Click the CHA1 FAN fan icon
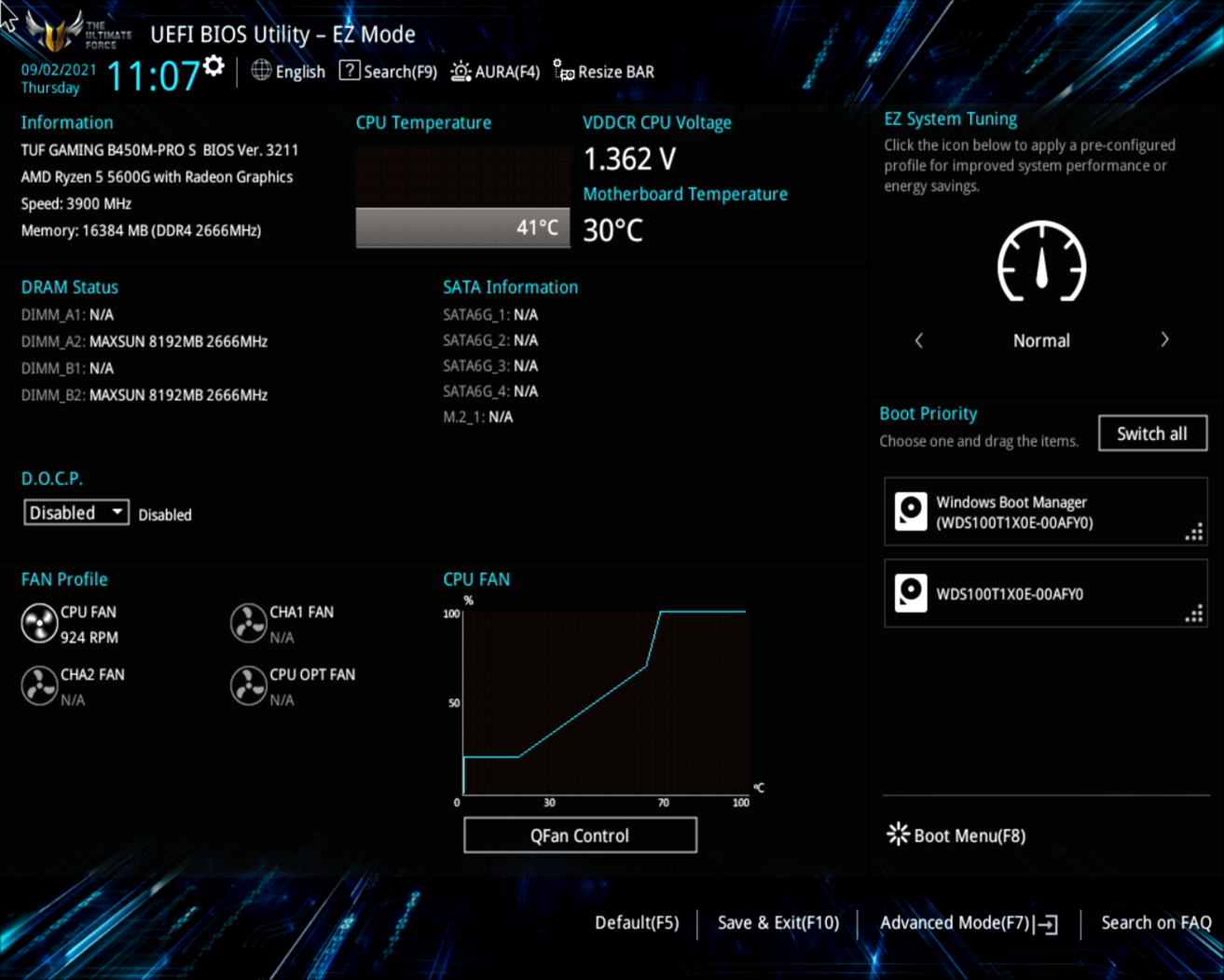 click(x=248, y=624)
